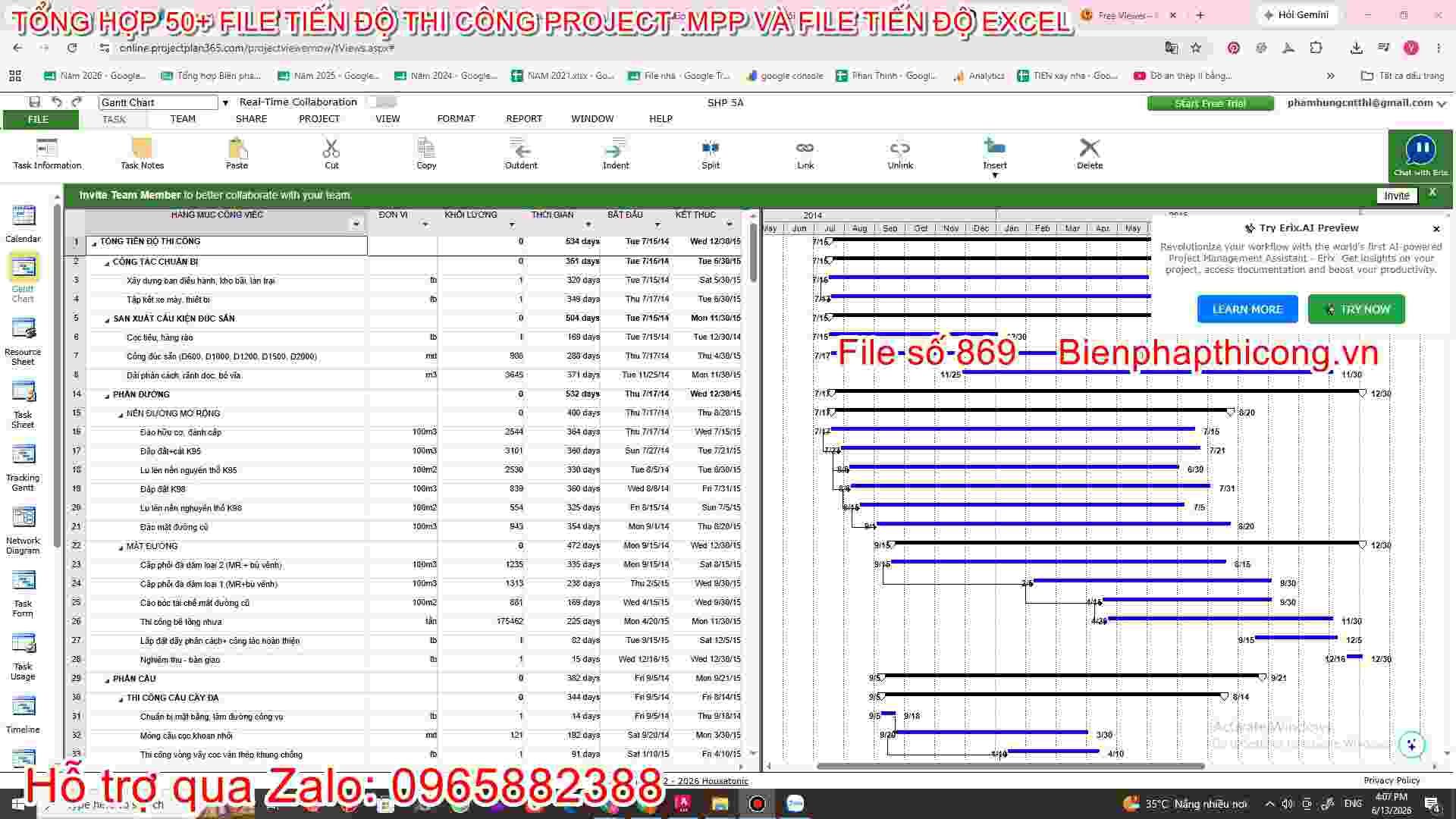Switch to Calendar view
Viewport: 1456px width, 819px height.
pyautogui.click(x=23, y=224)
